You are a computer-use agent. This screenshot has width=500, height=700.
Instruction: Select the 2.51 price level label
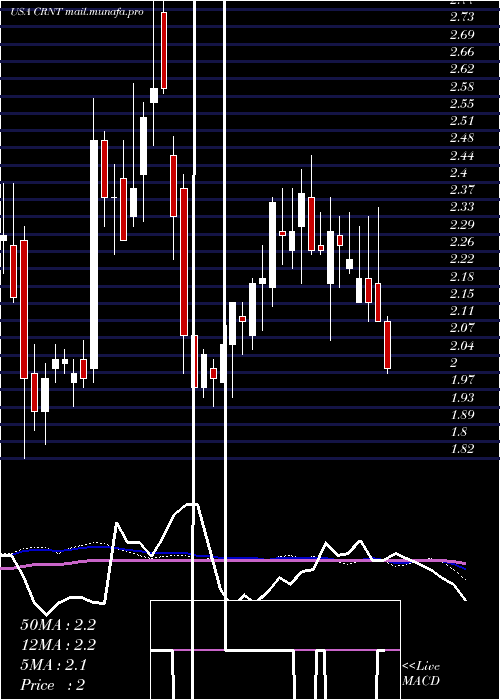click(x=462, y=121)
